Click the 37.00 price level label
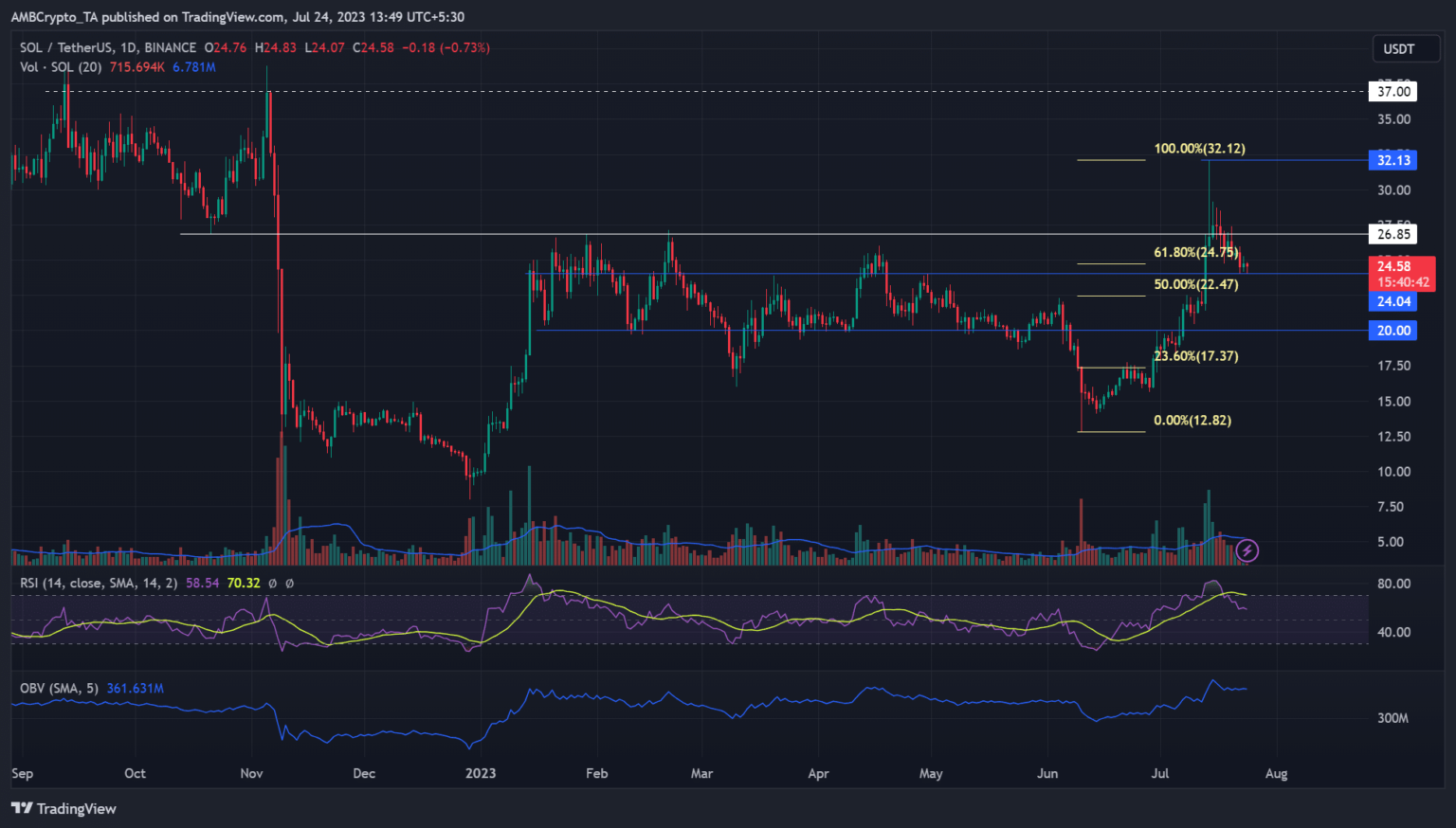The width and height of the screenshot is (1456, 828). point(1393,92)
